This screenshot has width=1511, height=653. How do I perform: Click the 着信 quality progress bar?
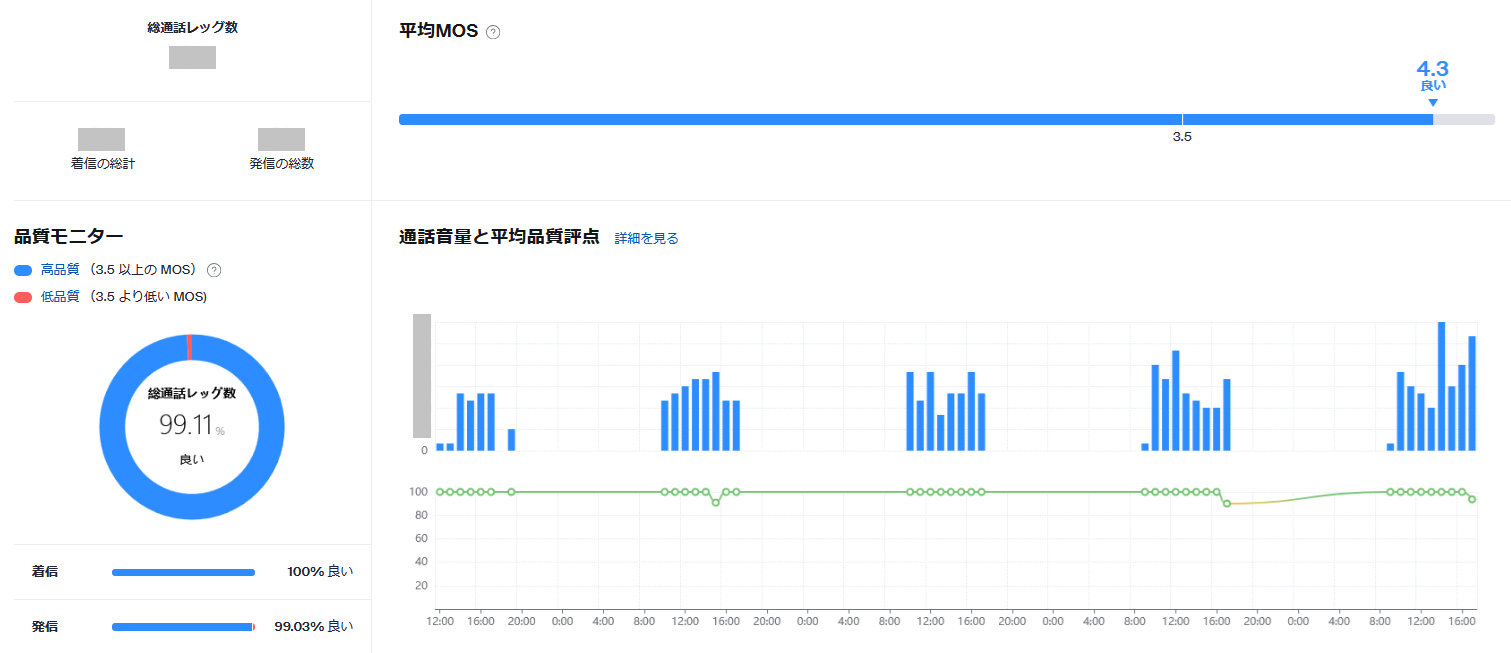(183, 572)
